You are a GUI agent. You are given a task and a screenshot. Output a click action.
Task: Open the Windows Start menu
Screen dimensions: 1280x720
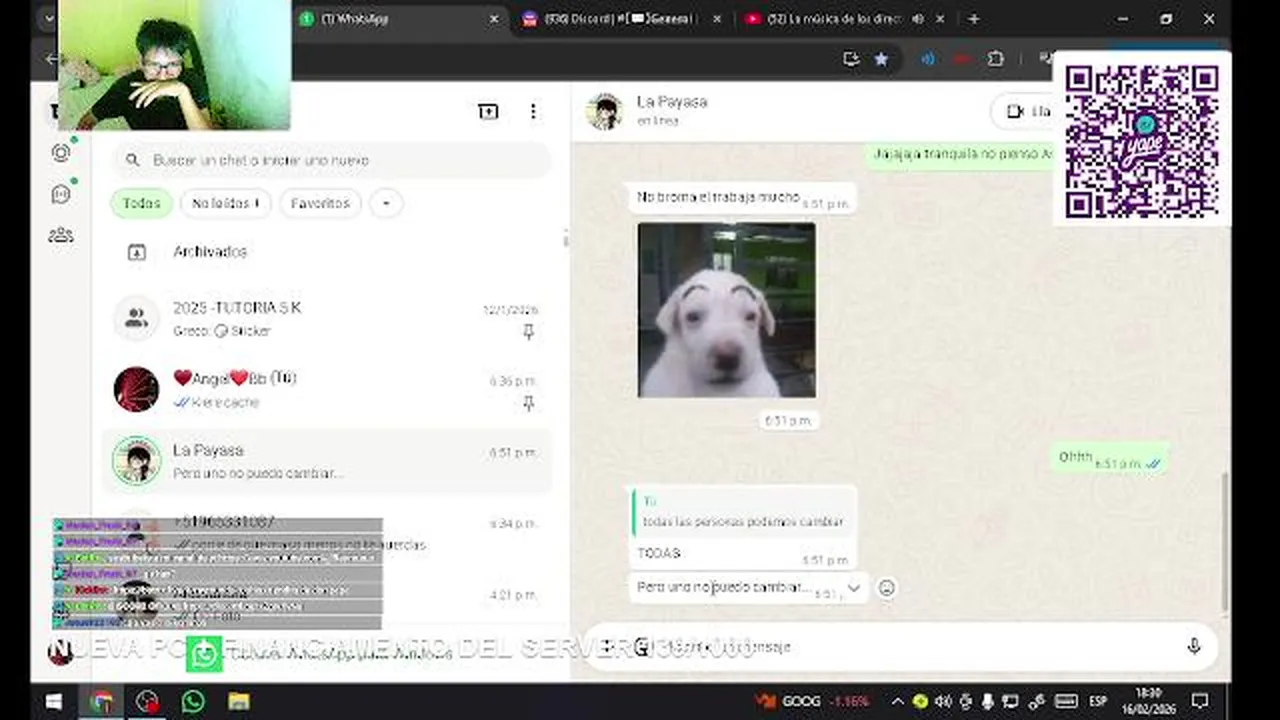click(x=53, y=701)
